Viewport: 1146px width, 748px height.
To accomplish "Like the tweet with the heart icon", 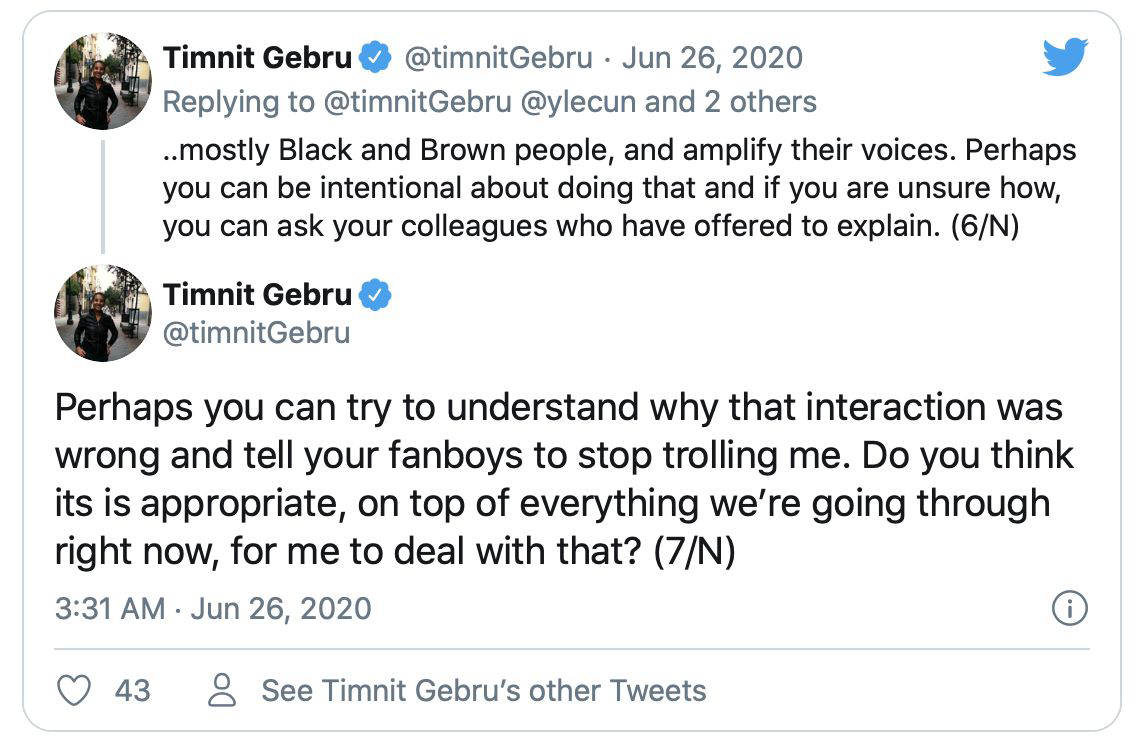I will [75, 690].
